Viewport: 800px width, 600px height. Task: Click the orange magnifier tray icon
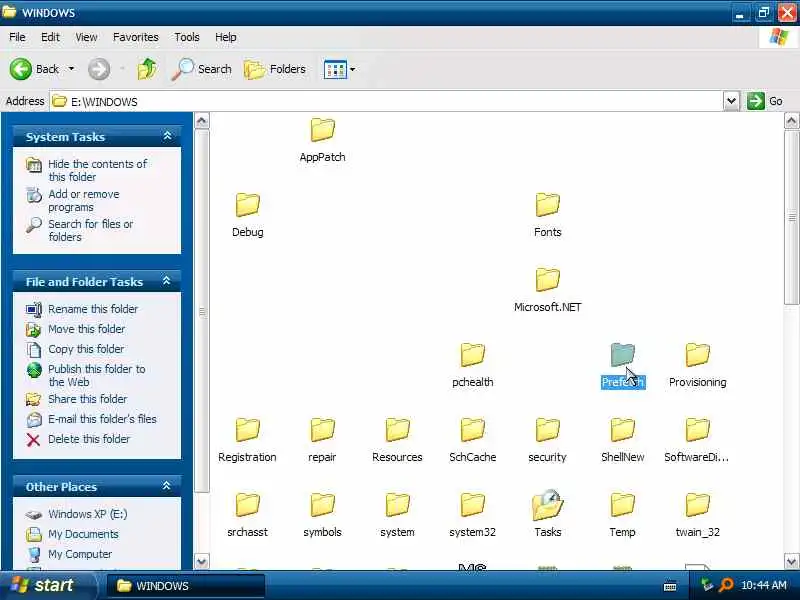click(x=725, y=585)
